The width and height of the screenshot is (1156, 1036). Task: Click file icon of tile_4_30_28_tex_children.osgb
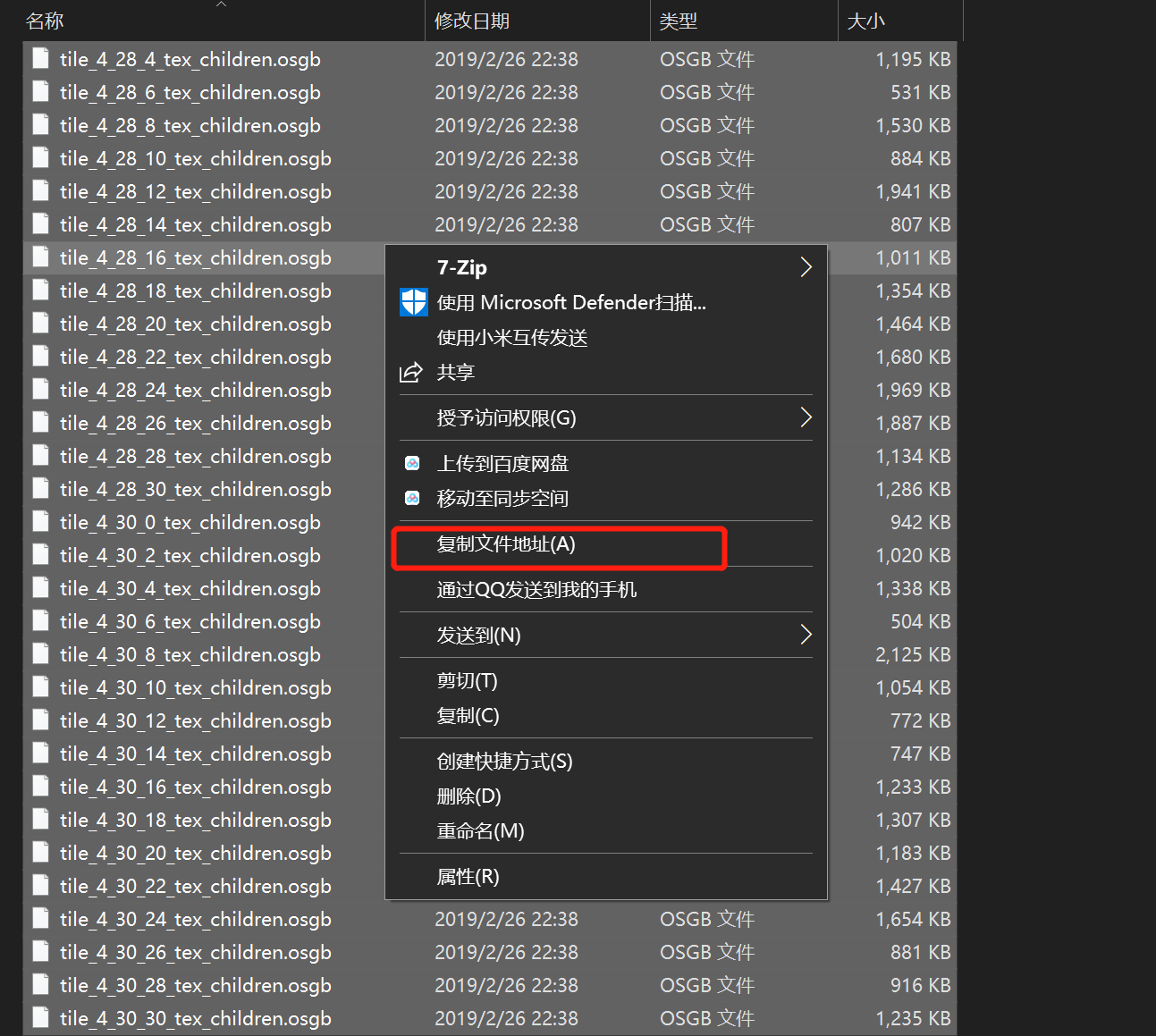40,985
